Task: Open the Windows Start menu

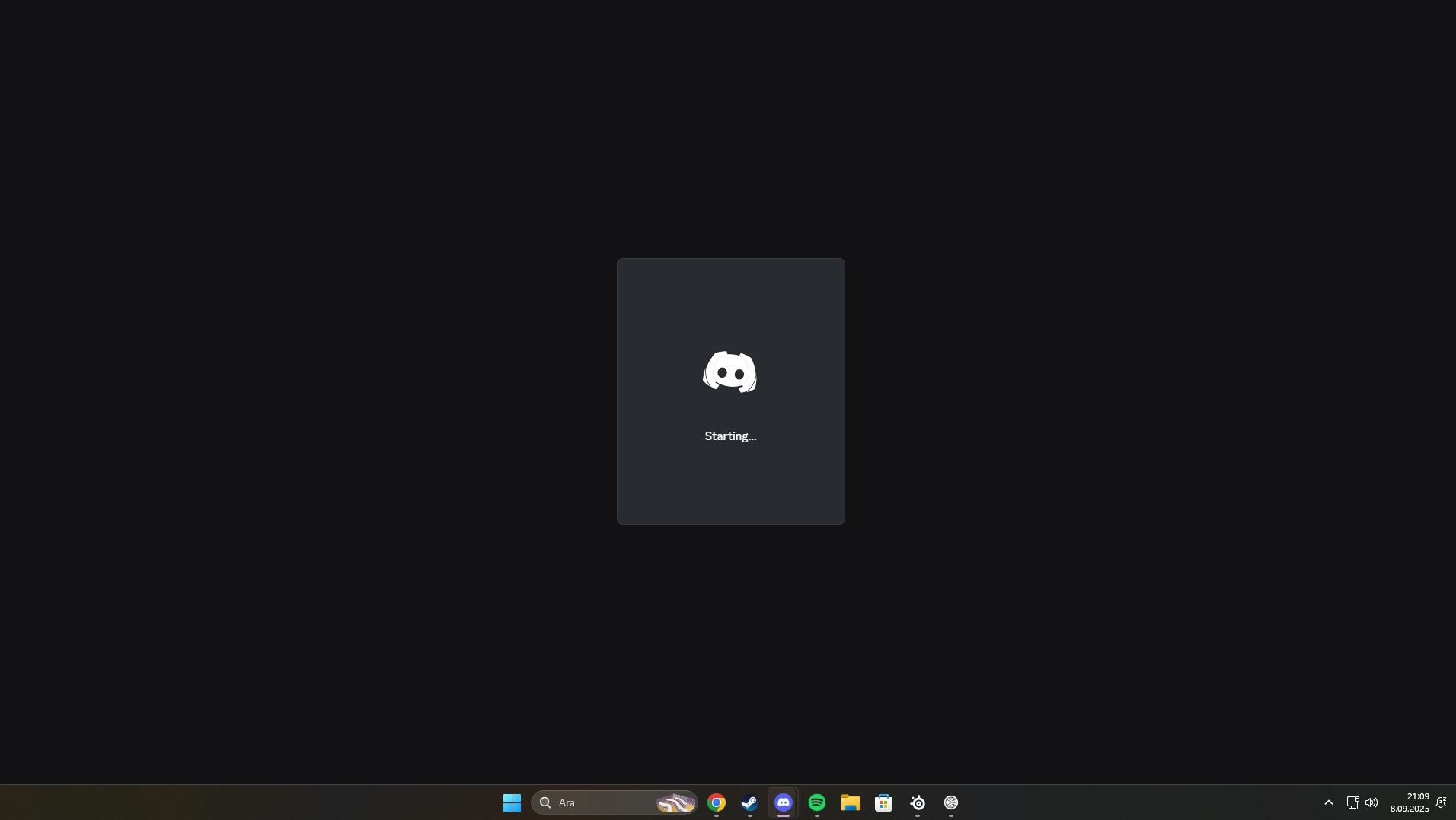Action: pyautogui.click(x=512, y=802)
